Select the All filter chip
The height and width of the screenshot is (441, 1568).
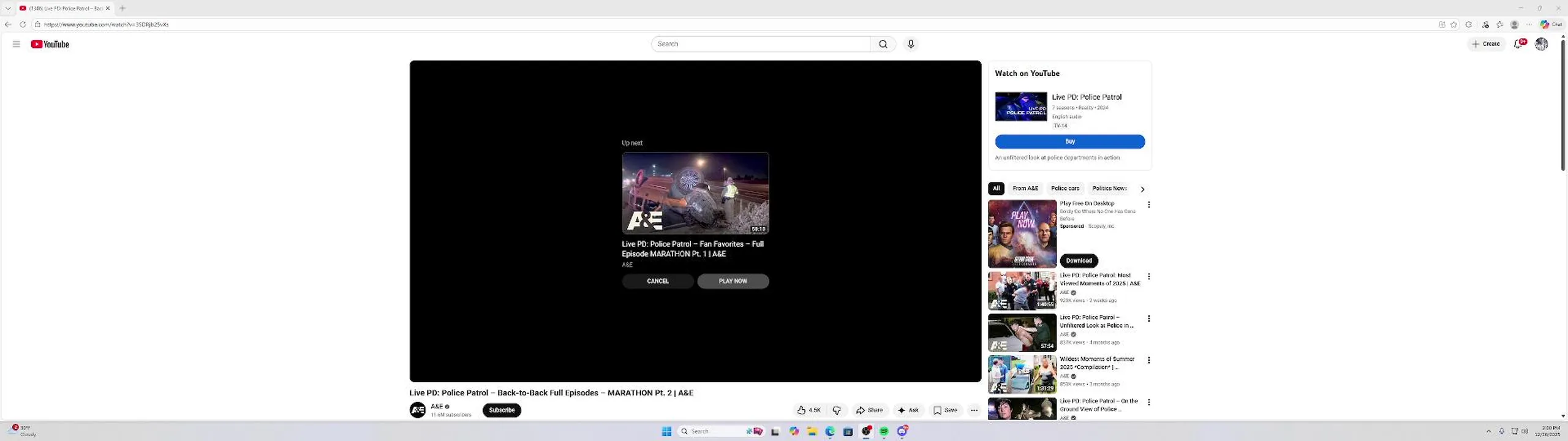tap(996, 189)
